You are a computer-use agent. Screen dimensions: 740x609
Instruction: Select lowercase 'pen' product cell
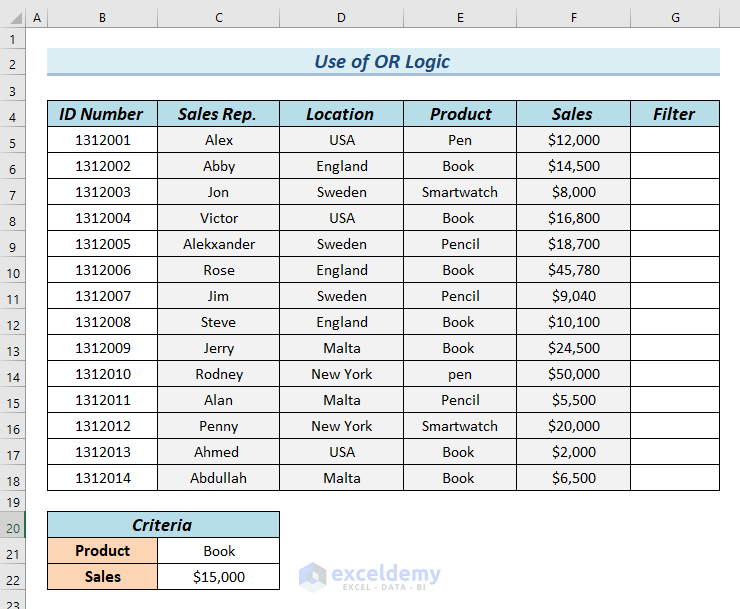(460, 373)
